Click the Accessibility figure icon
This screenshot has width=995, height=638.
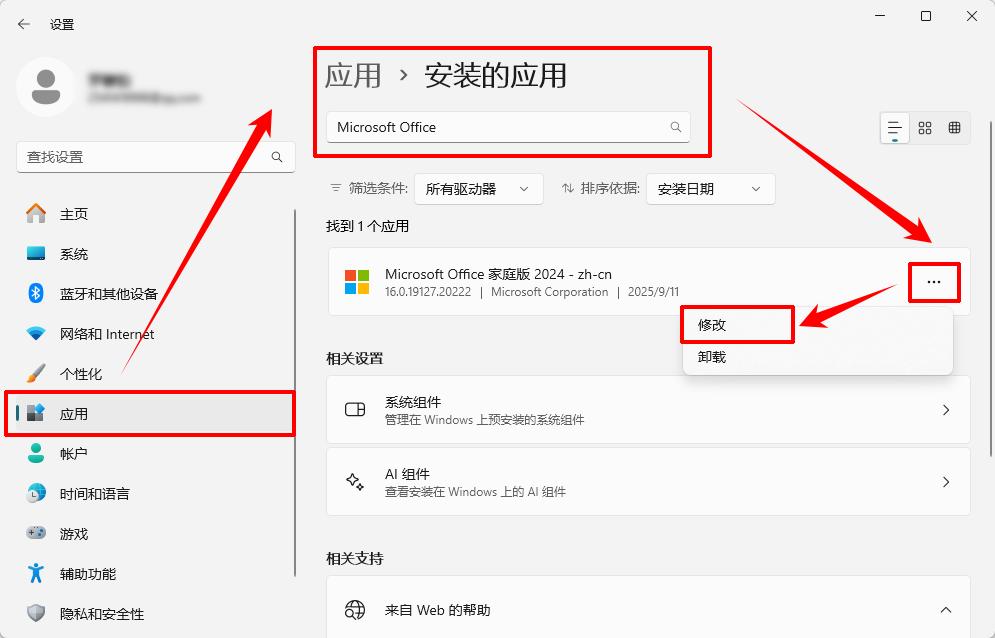coord(36,573)
